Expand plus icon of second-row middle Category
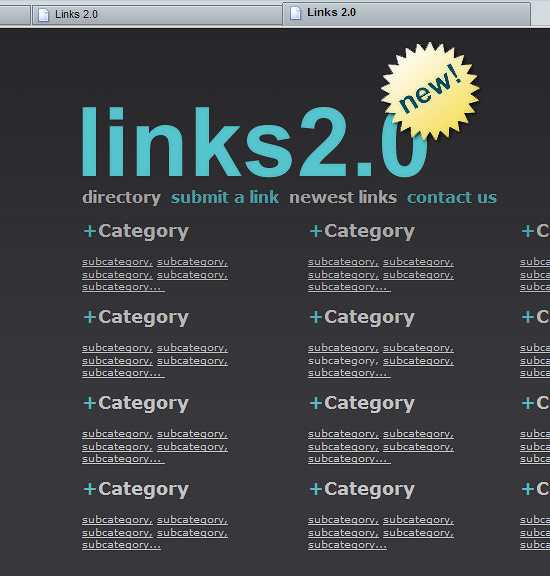The width and height of the screenshot is (550, 576). tap(316, 317)
